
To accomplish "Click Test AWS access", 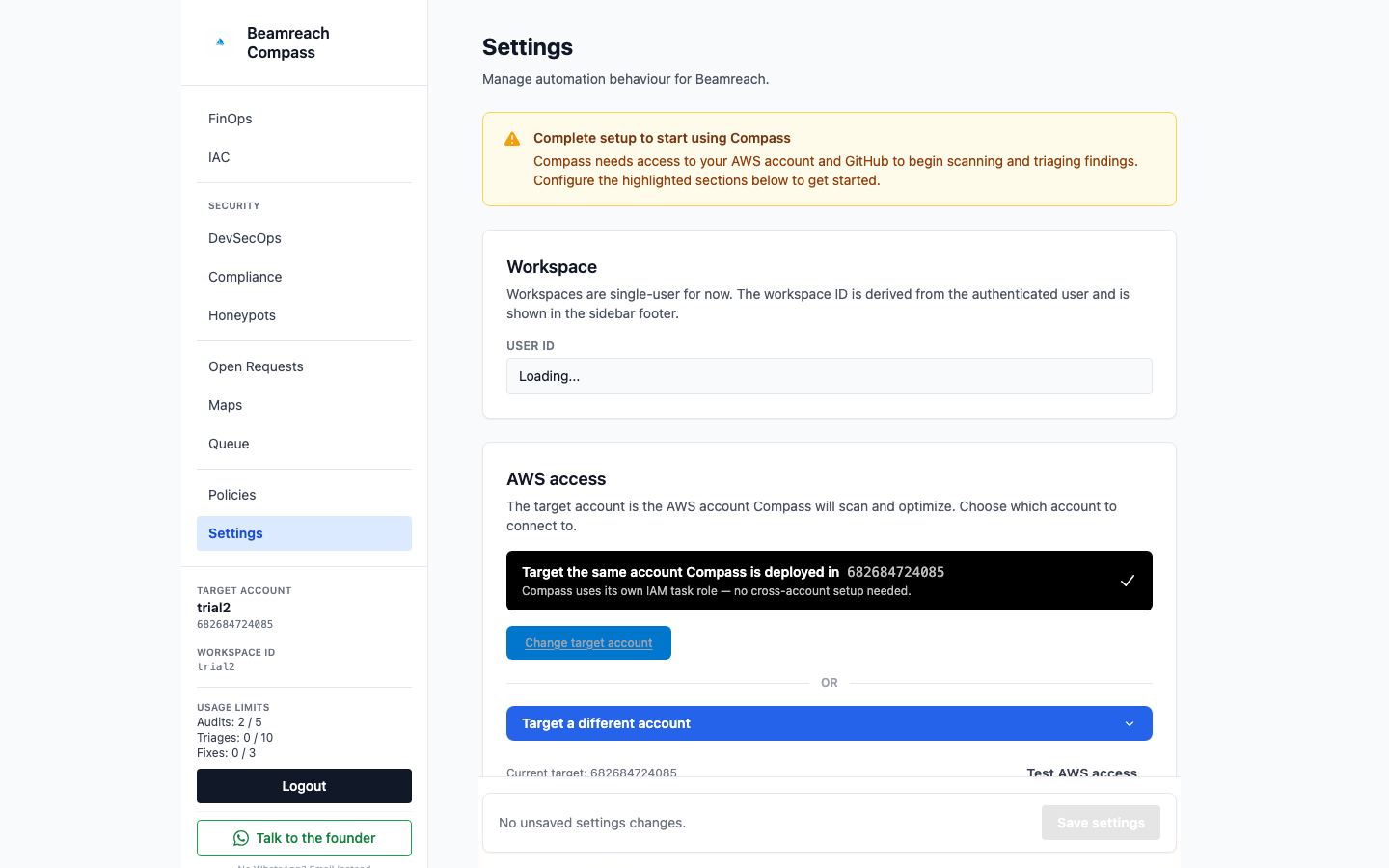I will click(1081, 773).
